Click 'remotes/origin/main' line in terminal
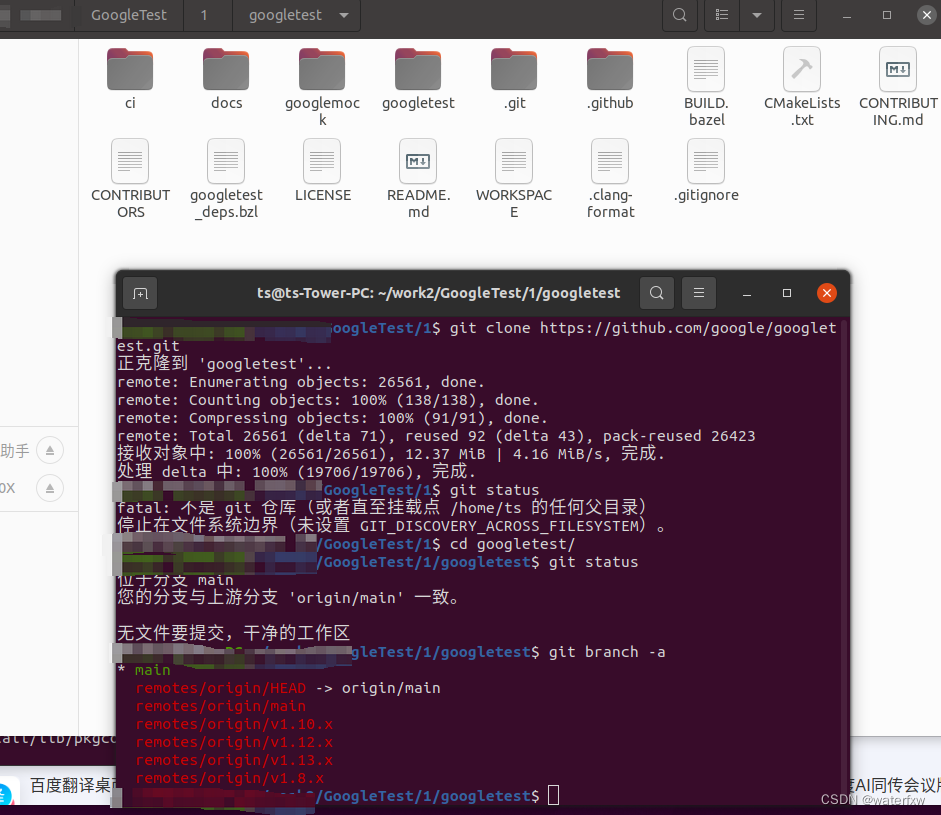Viewport: 941px width, 815px height. 221,706
